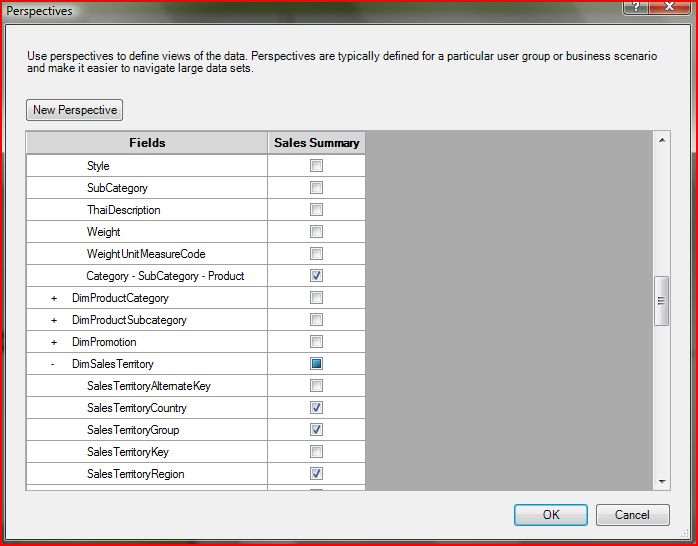Select the DimProductCategory table name
Image resolution: width=698 pixels, height=546 pixels.
pos(120,298)
